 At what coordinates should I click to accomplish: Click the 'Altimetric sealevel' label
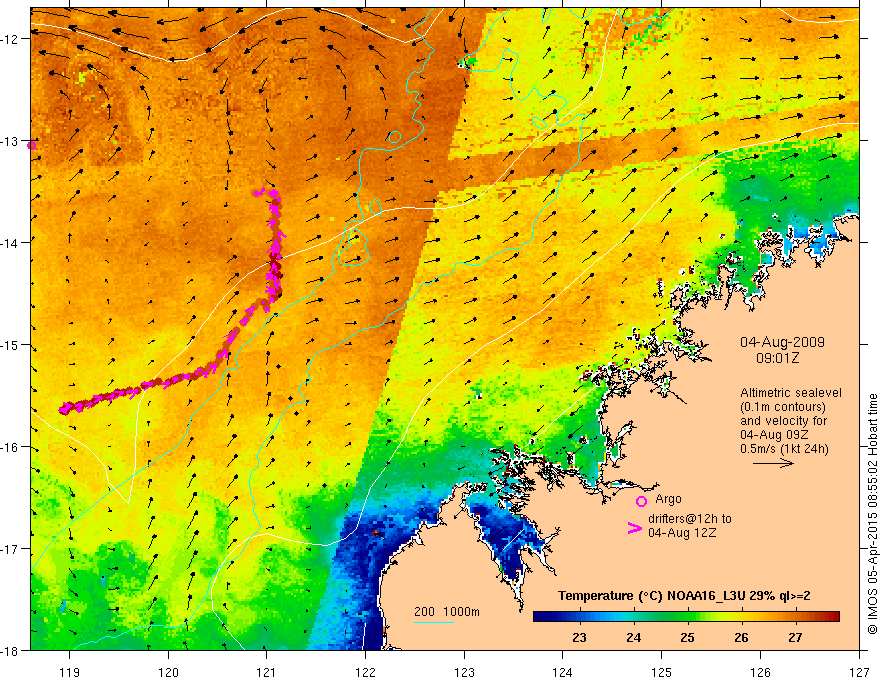click(791, 393)
